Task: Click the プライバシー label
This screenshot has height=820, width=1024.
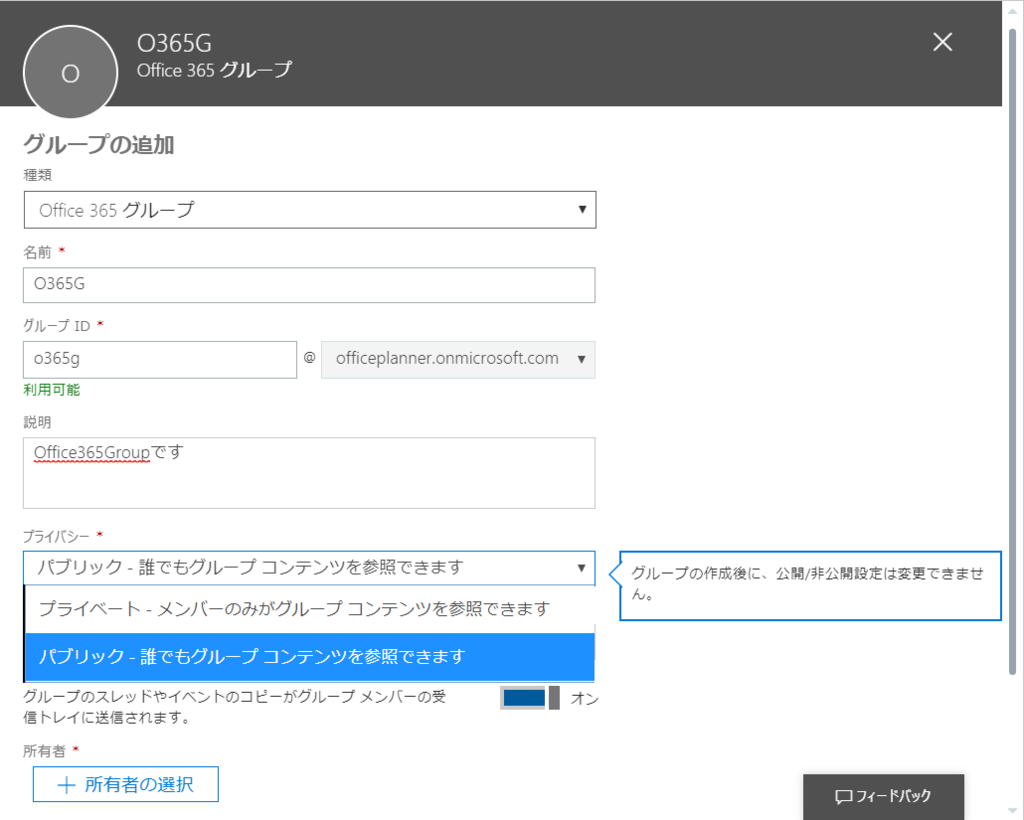Action: click(x=56, y=536)
